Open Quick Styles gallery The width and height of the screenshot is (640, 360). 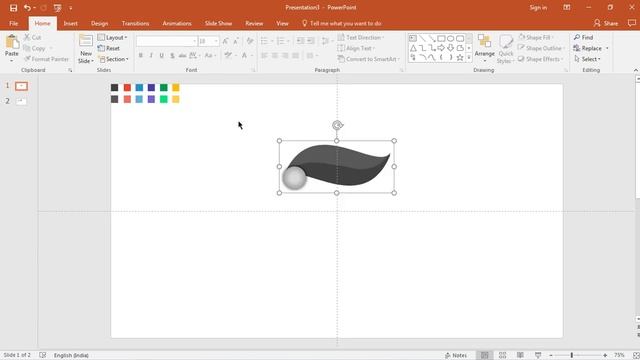[506, 49]
